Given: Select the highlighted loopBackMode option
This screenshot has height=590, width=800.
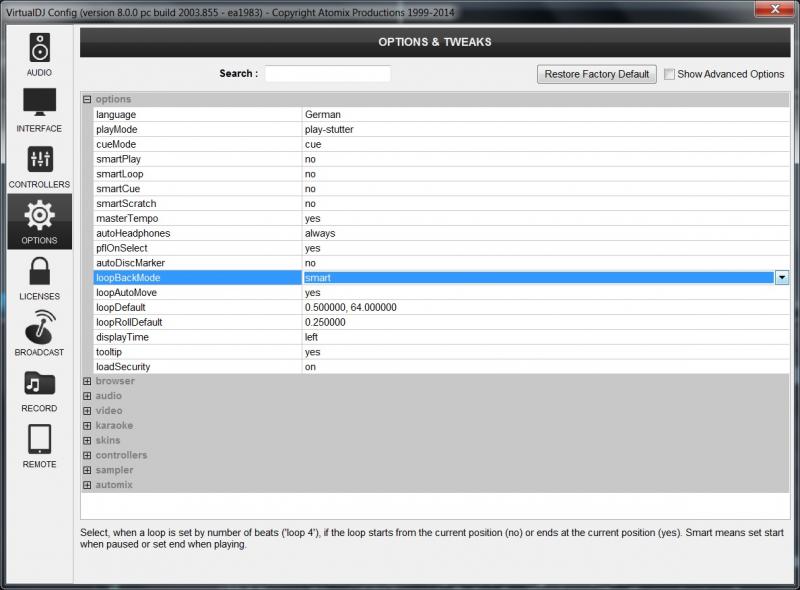Looking at the screenshot, I should (441, 278).
